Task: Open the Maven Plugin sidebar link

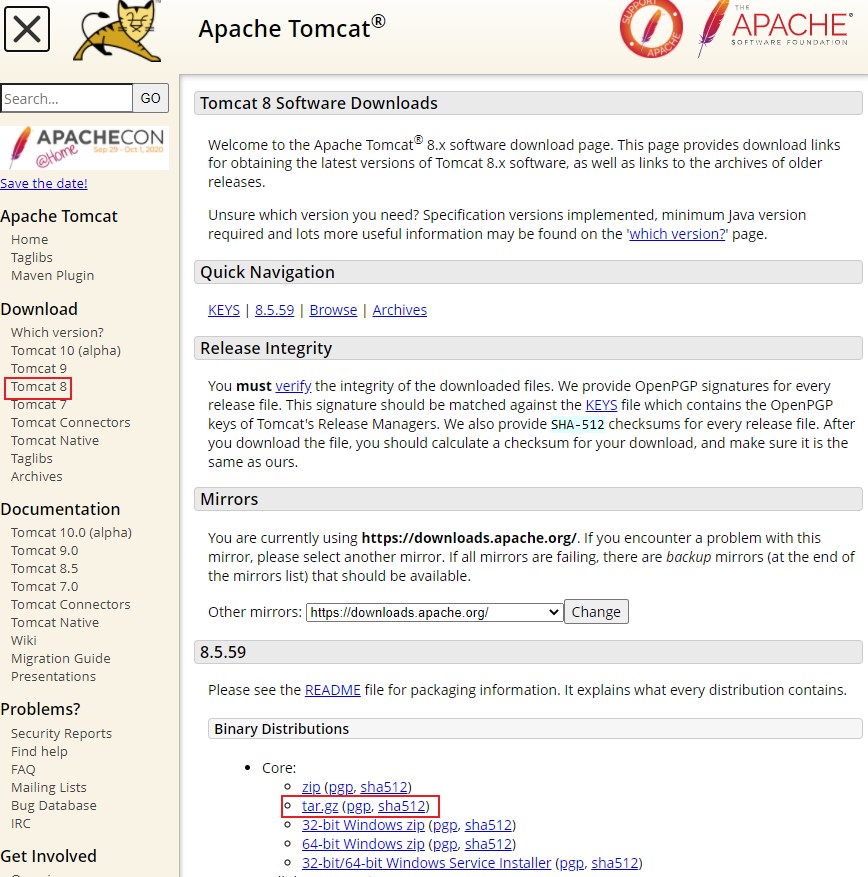Action: click(x=53, y=275)
